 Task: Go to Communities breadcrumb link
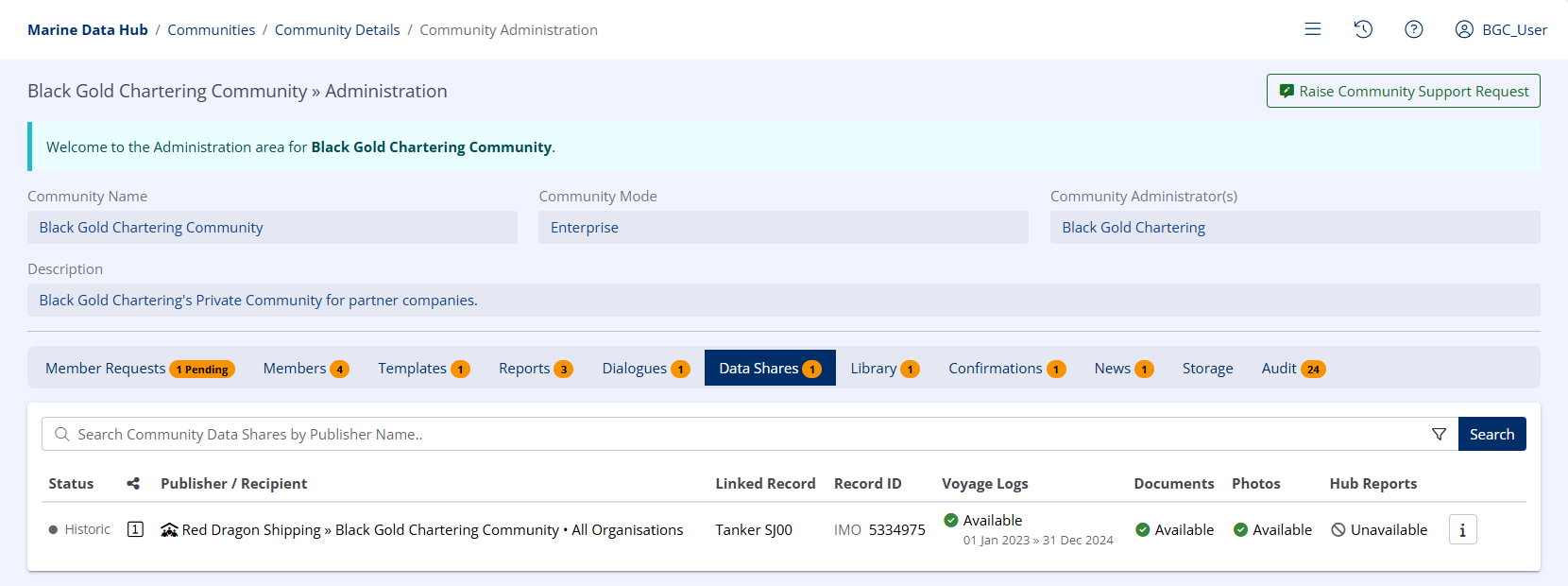211,30
